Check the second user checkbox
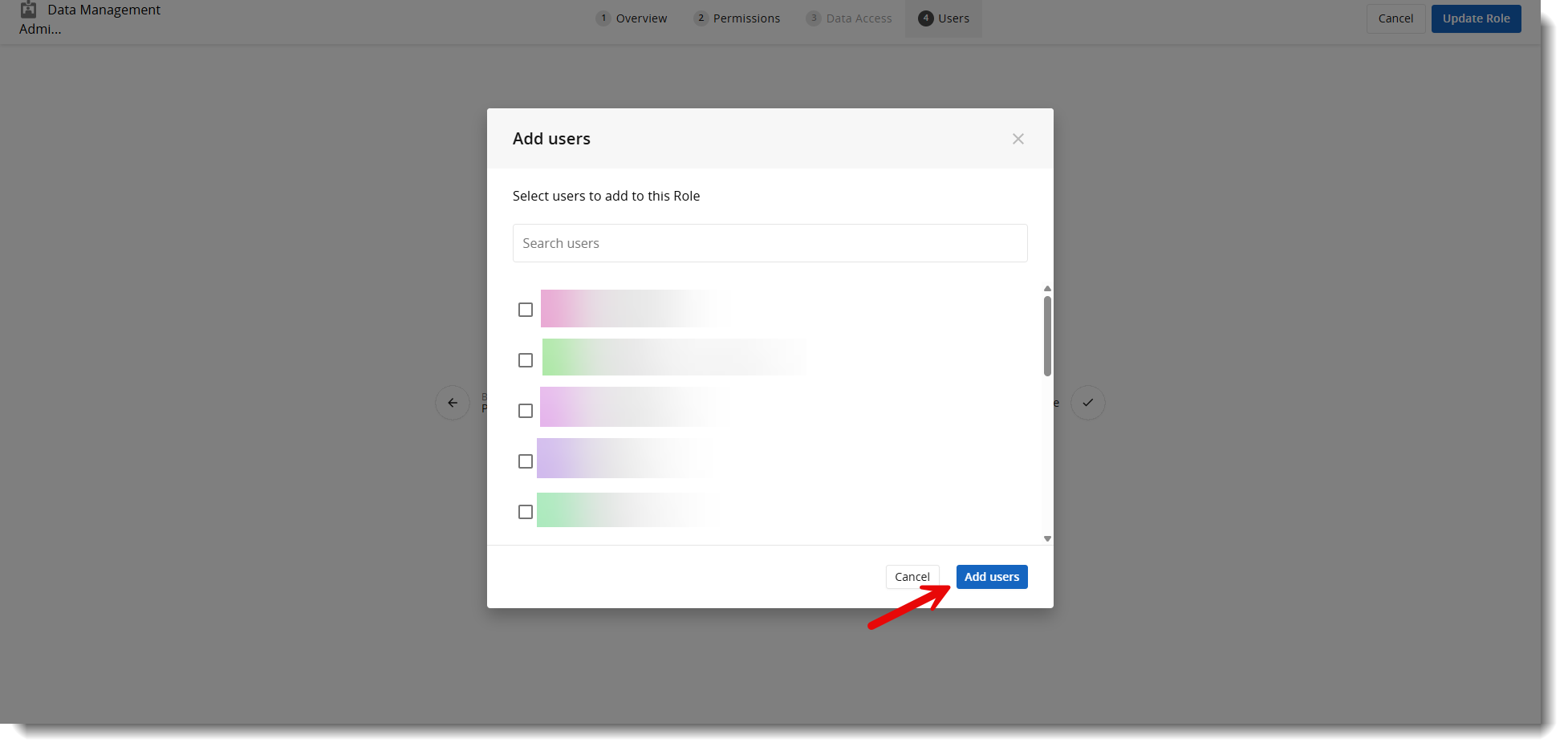 click(x=526, y=360)
